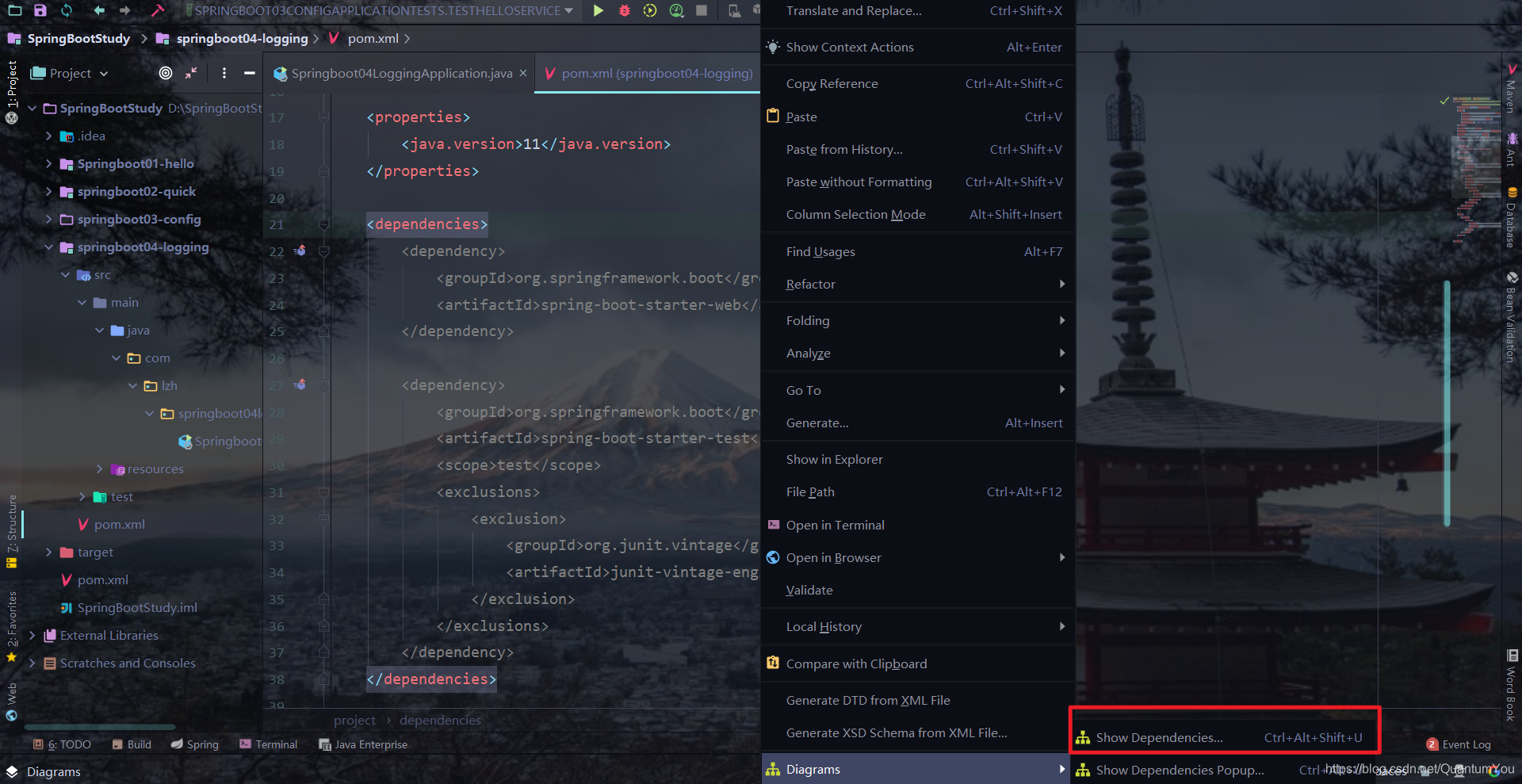Open the Java Enterprise tool window
Screen dimensions: 1522x784
pos(363,744)
